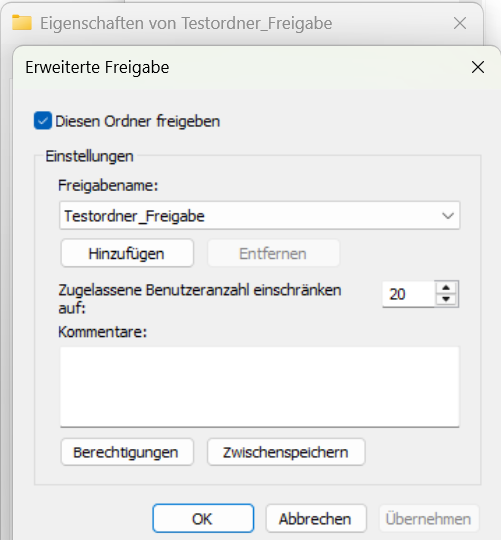501x540 pixels.
Task: Close the Eigenschaften von Testordner_Freigabe window
Action: [460, 23]
